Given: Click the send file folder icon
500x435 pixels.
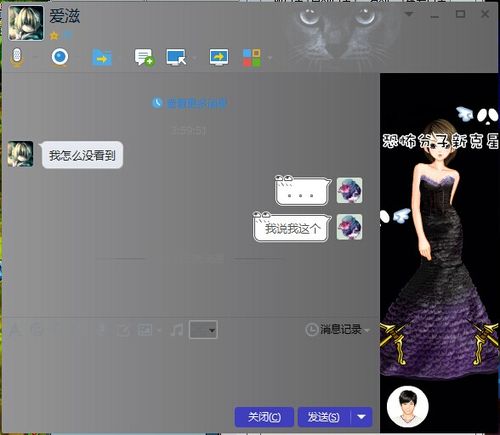Looking at the screenshot, I should 102,57.
